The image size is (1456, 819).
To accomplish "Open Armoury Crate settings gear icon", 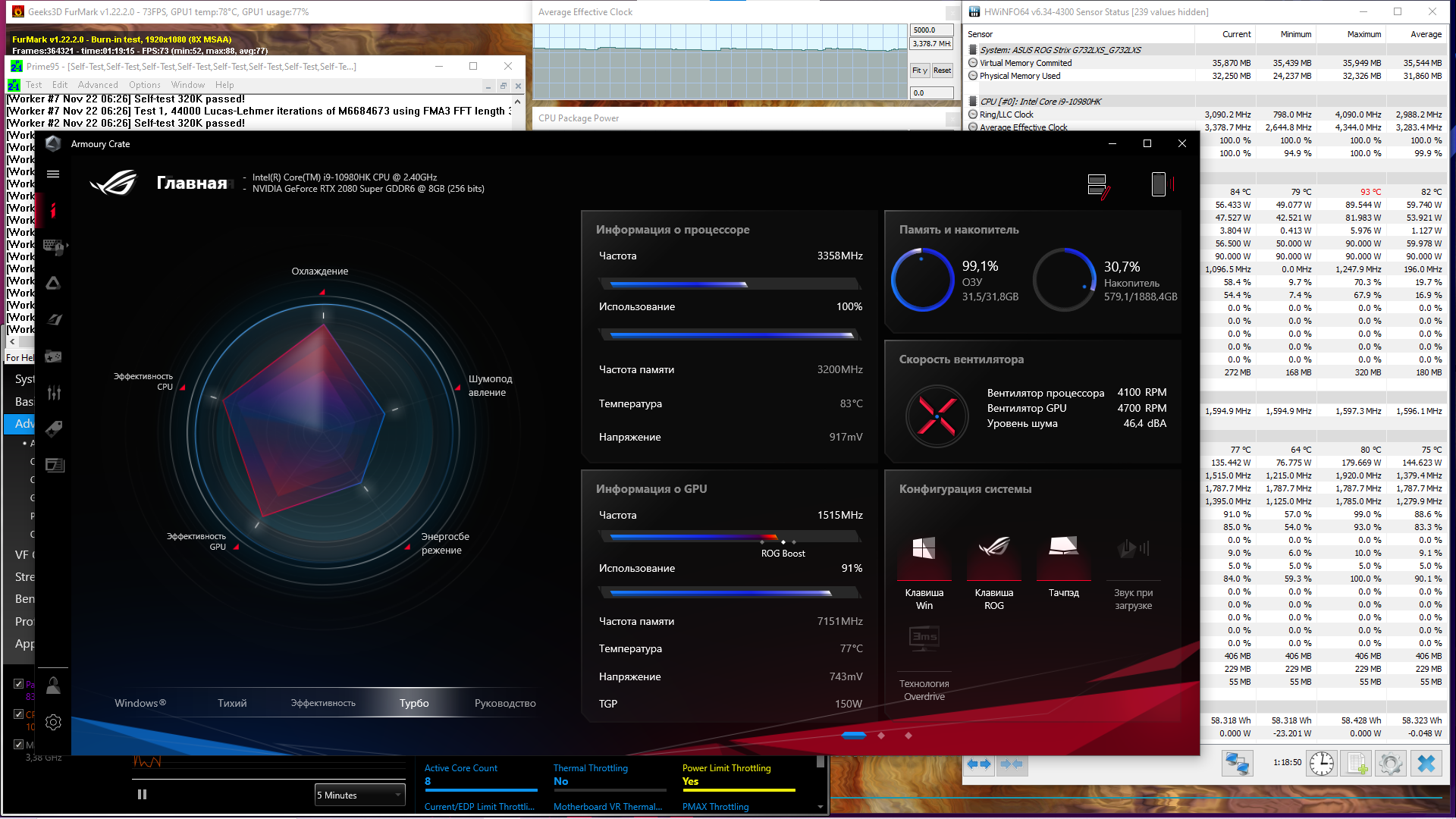I will (53, 723).
